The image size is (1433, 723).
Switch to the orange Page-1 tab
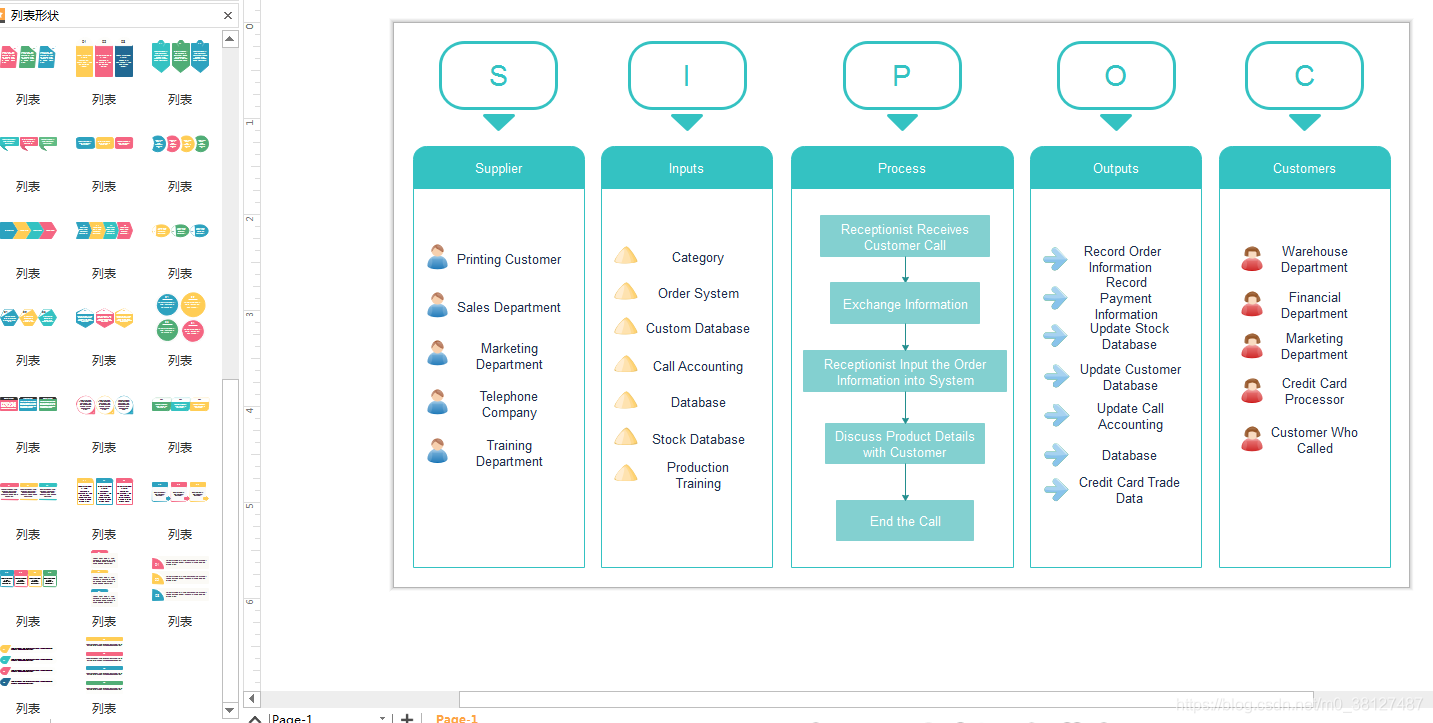click(x=457, y=718)
